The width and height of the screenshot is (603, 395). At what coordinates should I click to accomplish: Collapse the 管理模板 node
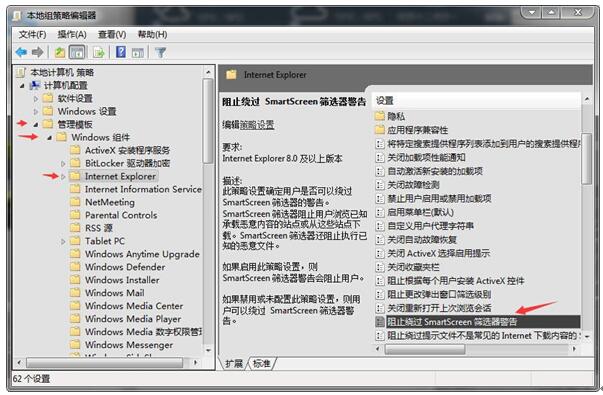36,125
